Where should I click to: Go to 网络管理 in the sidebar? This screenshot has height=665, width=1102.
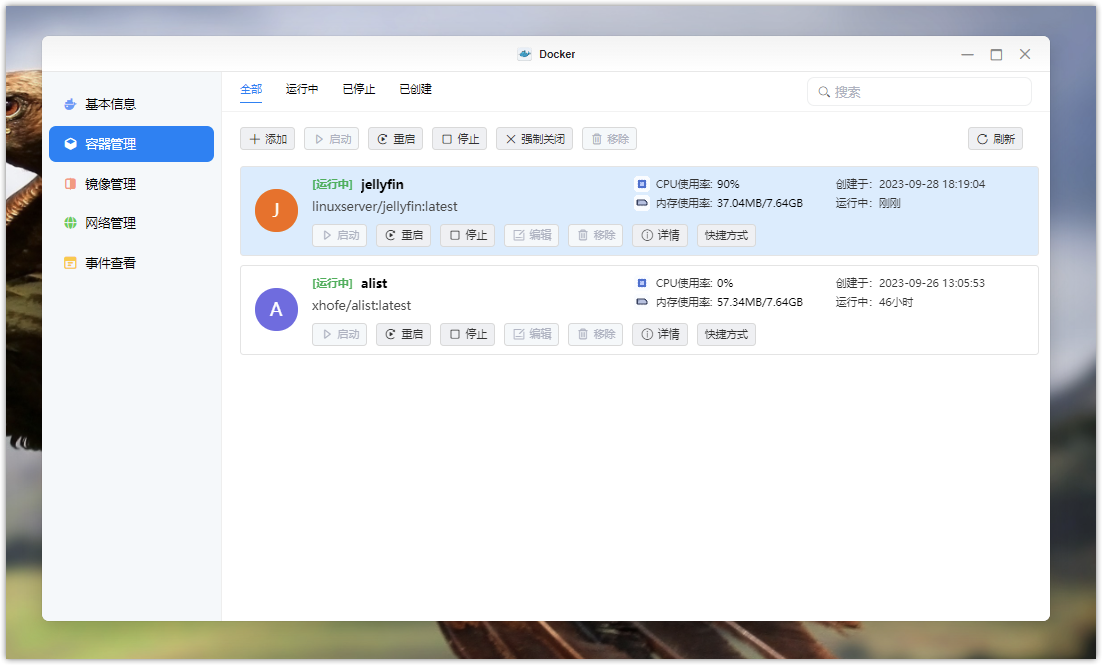click(x=131, y=223)
